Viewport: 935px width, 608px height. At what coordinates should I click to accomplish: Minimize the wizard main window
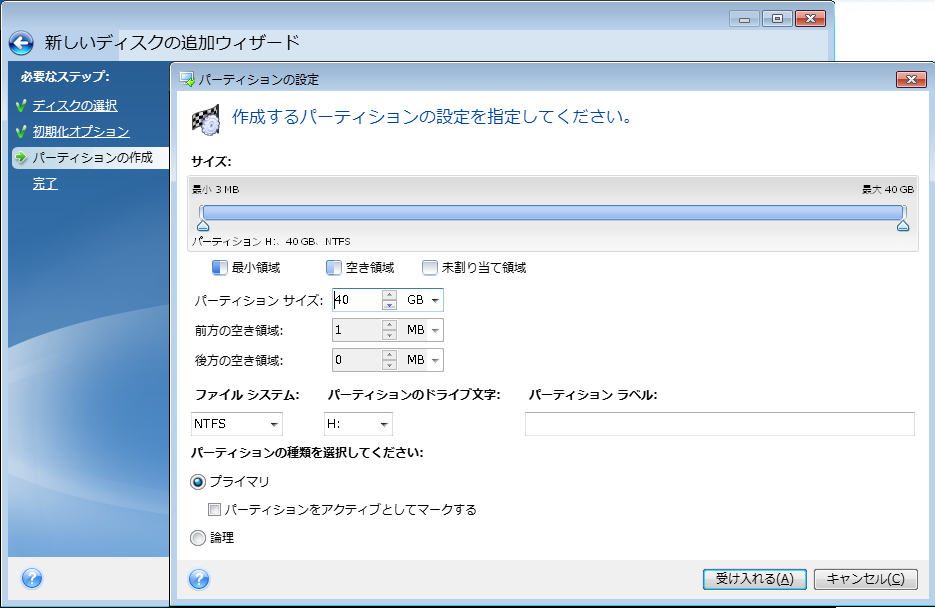click(x=744, y=19)
